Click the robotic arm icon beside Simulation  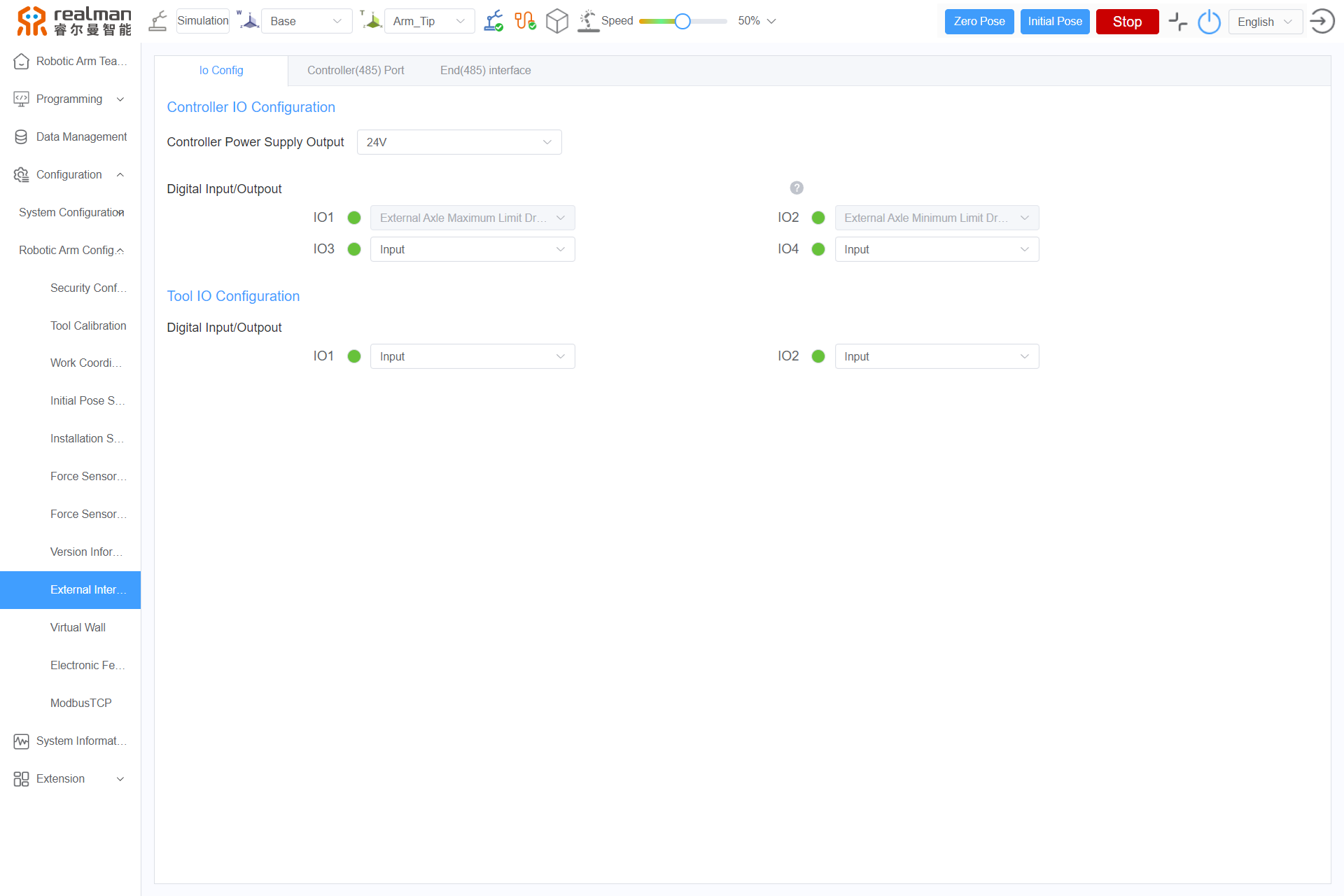[158, 21]
